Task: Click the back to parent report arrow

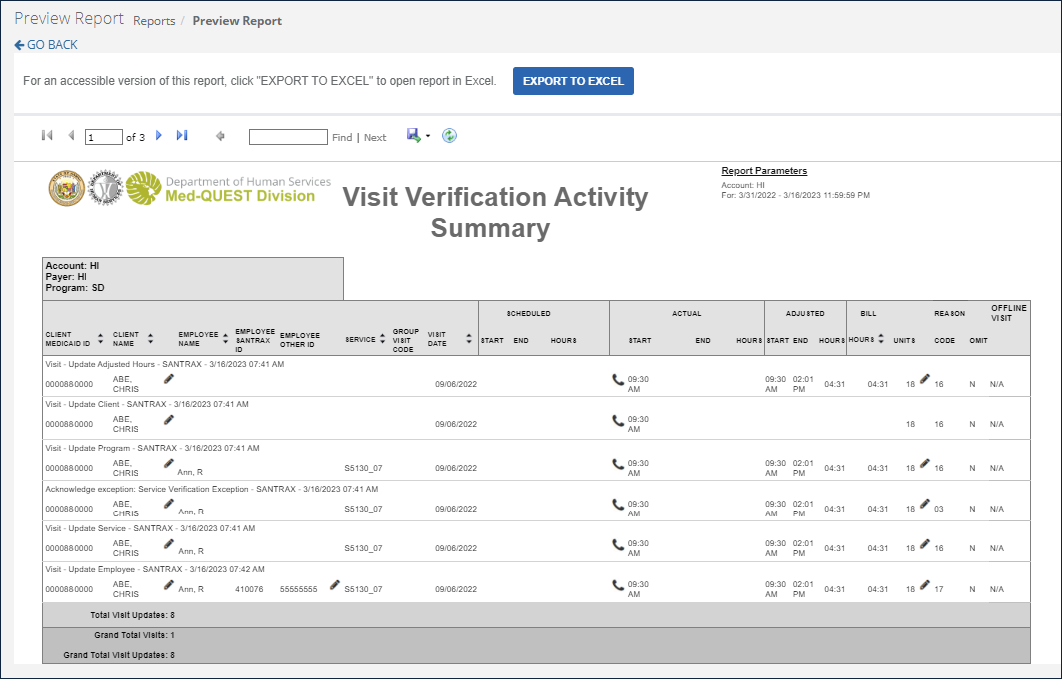Action: (x=220, y=137)
